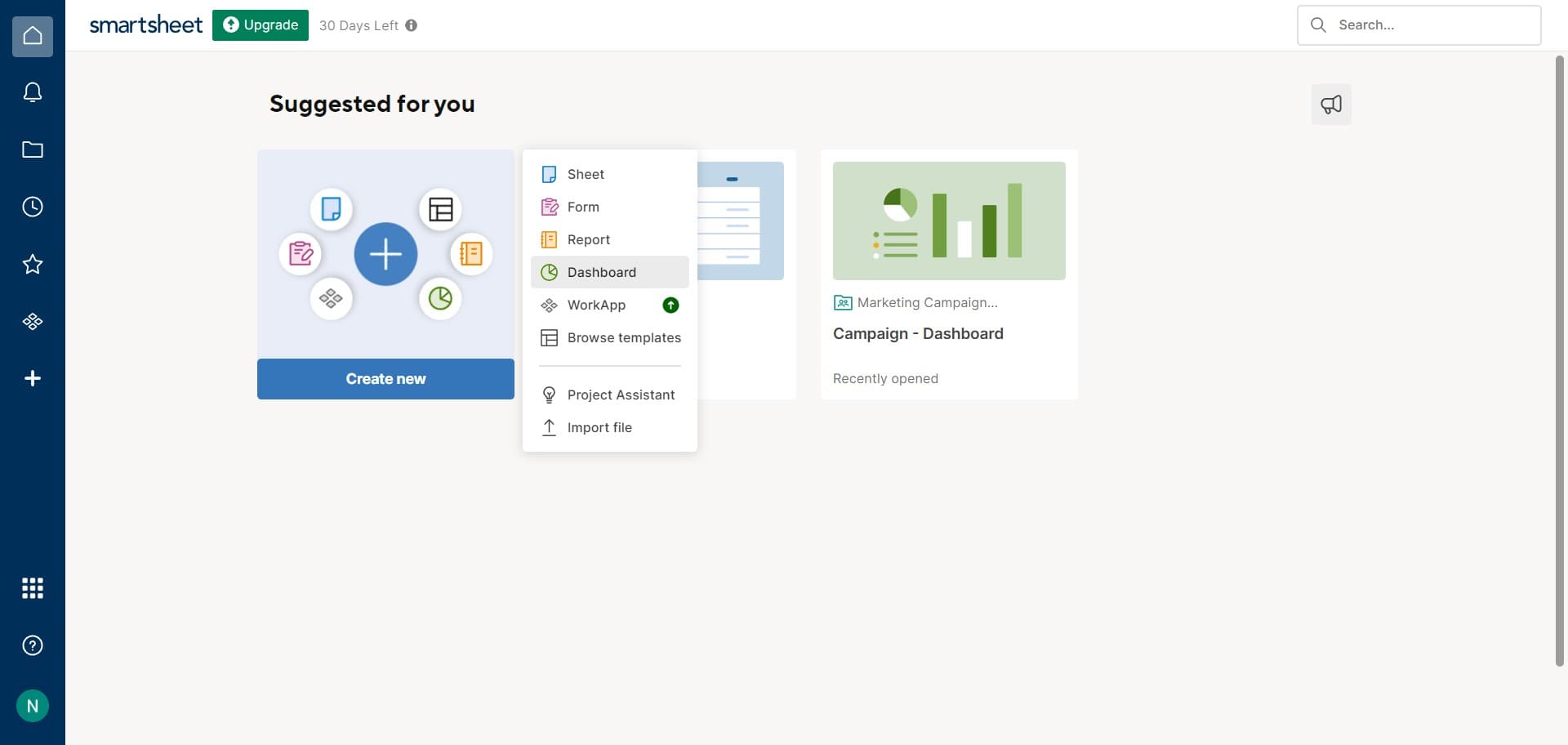This screenshot has height=745, width=1568.
Task: Click the announcements megaphone icon
Action: coord(1330,104)
